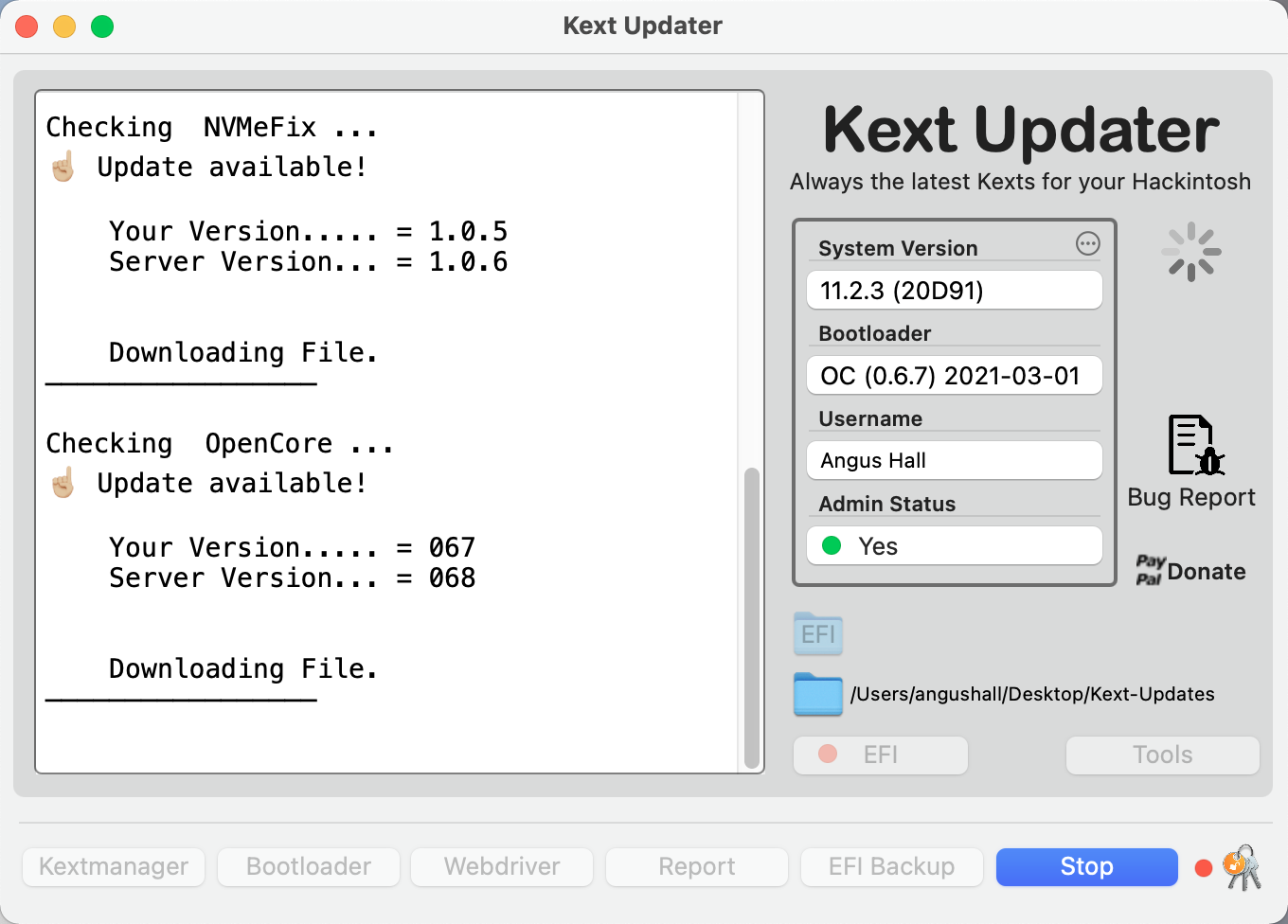
Task: Click the Username label
Action: (x=870, y=418)
